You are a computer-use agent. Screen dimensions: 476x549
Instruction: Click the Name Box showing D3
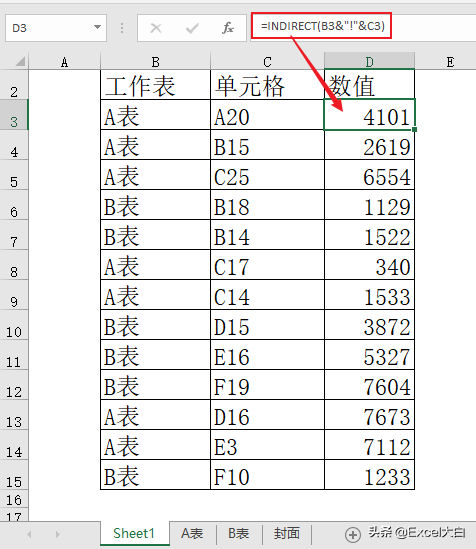tap(56, 28)
